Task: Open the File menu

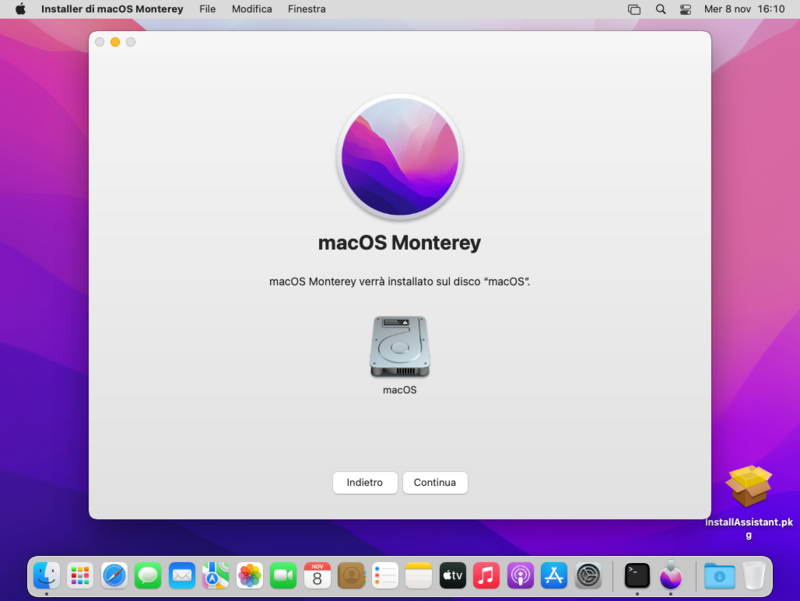Action: coord(207,9)
